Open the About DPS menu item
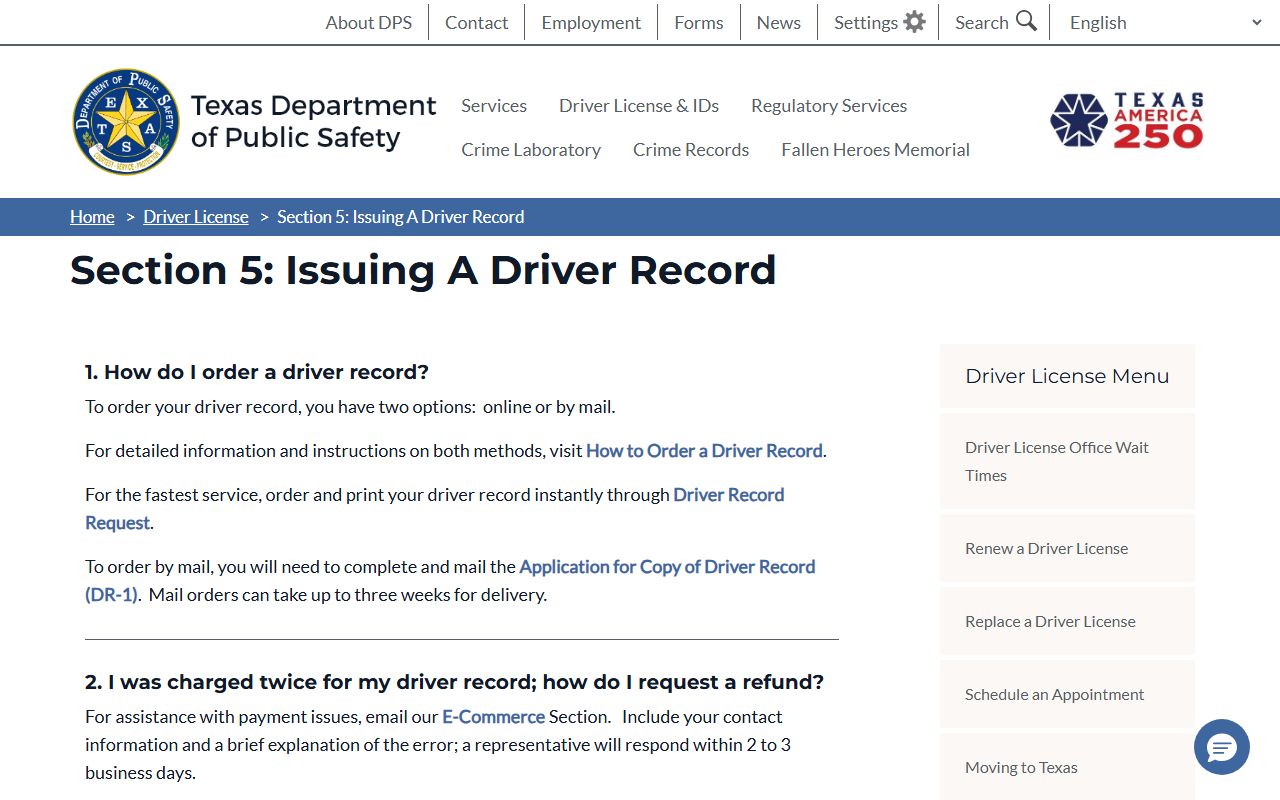 click(369, 22)
